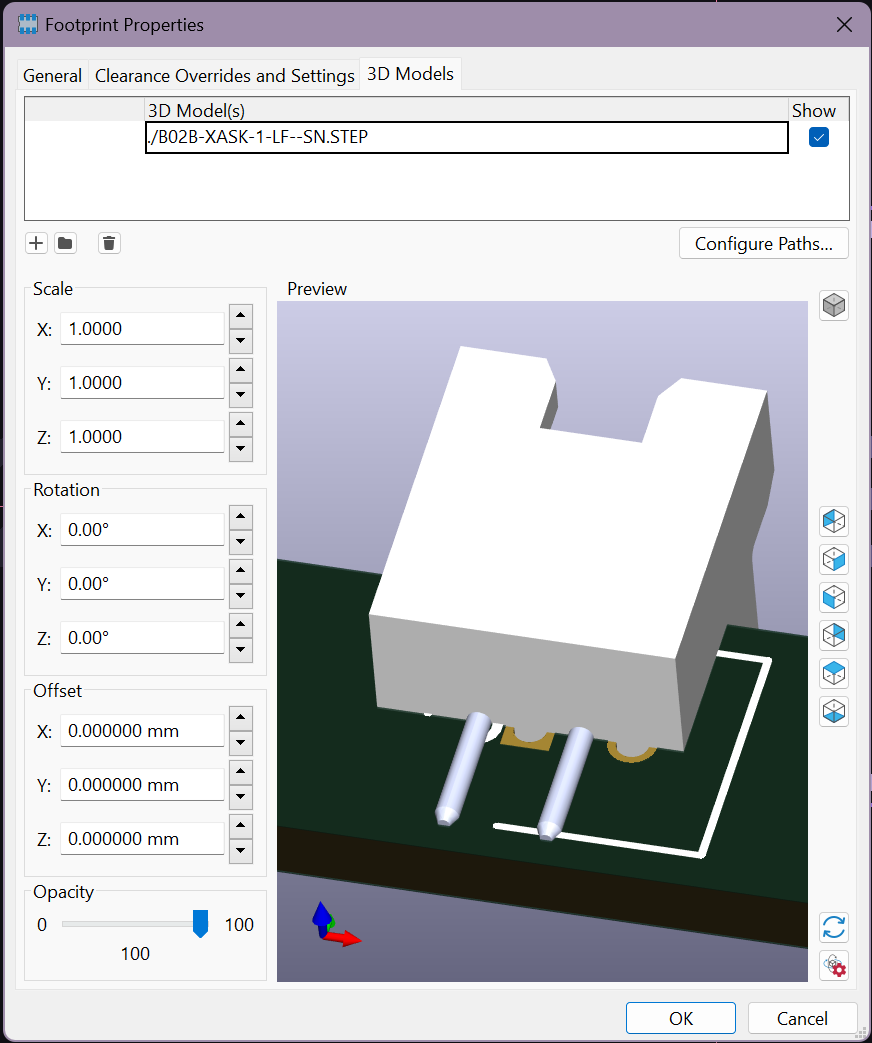Click the Footprint Properties title icon
This screenshot has height=1043, width=872.
click(27, 25)
